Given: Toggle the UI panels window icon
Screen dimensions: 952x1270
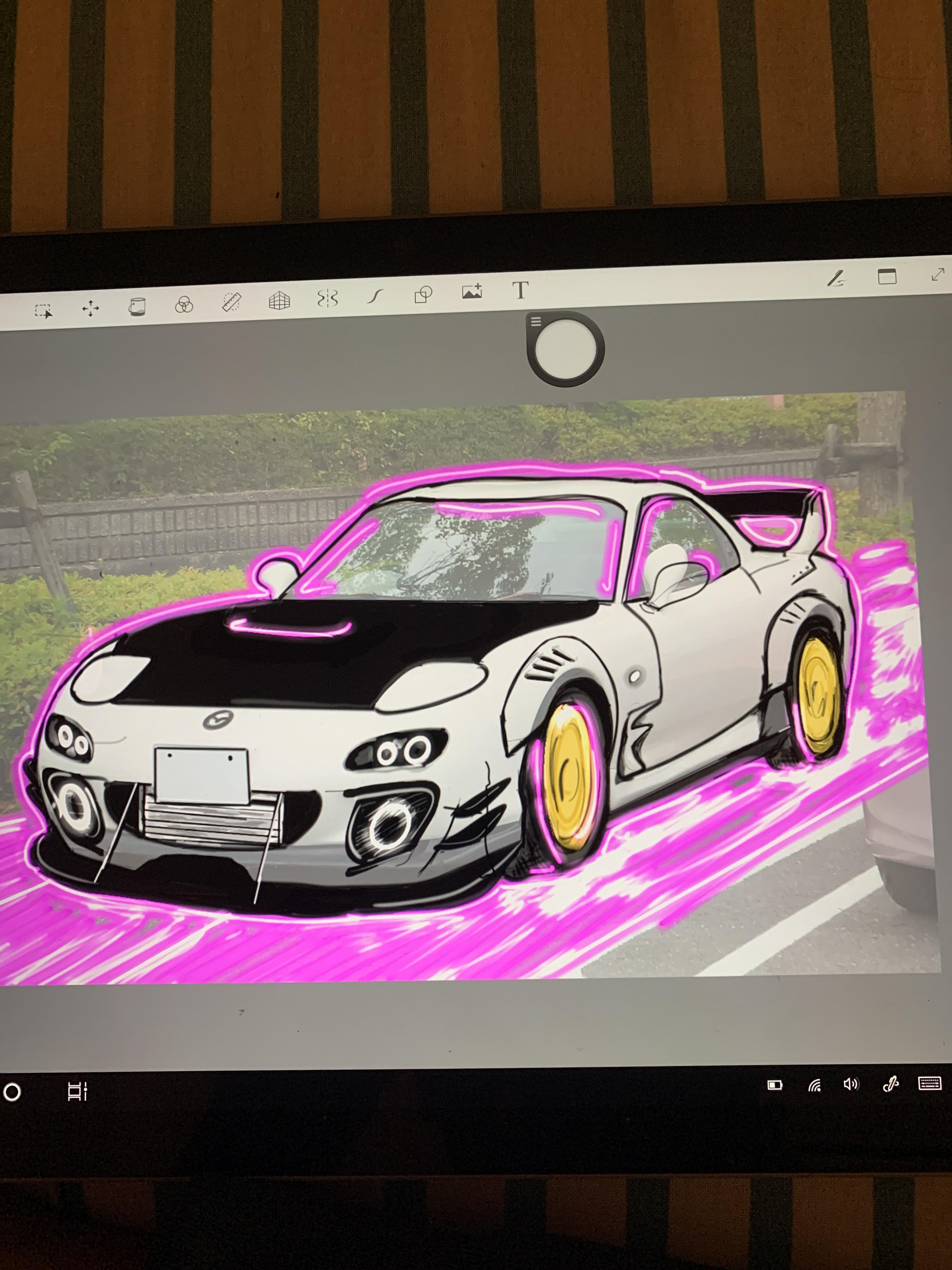Looking at the screenshot, I should click(x=887, y=277).
